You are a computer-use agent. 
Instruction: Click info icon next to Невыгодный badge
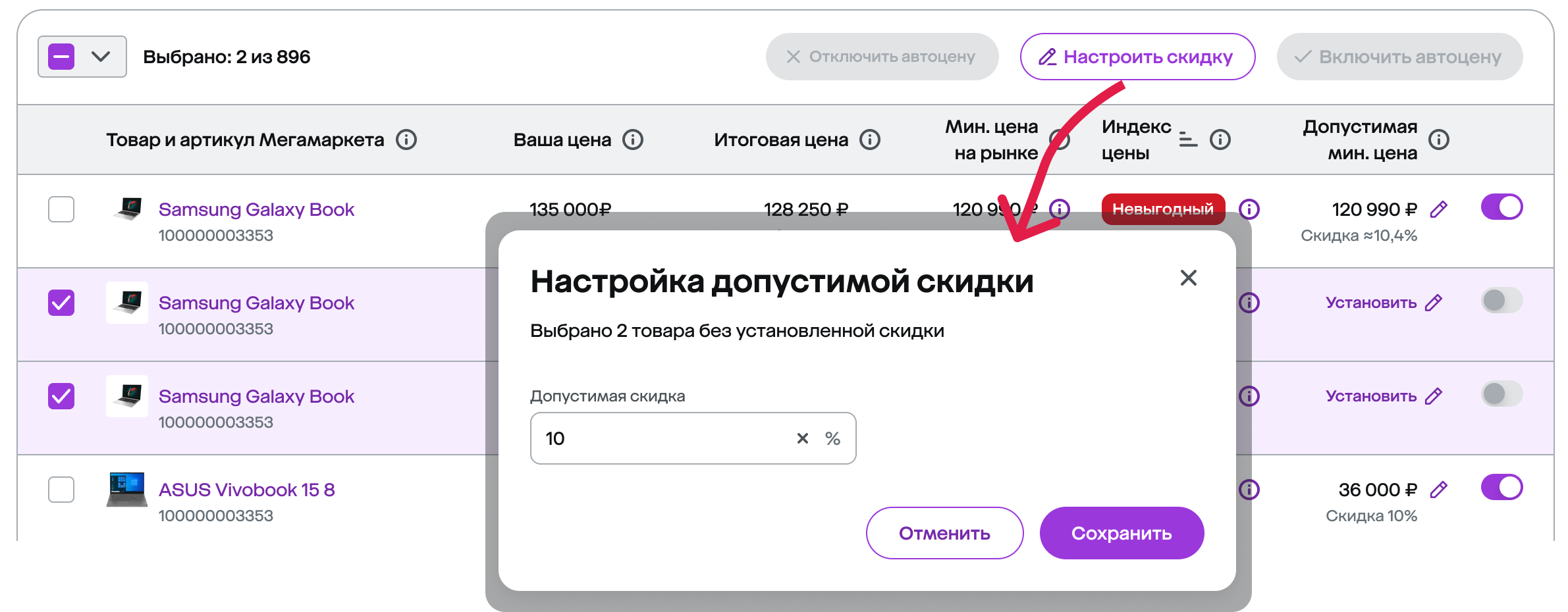(1249, 209)
